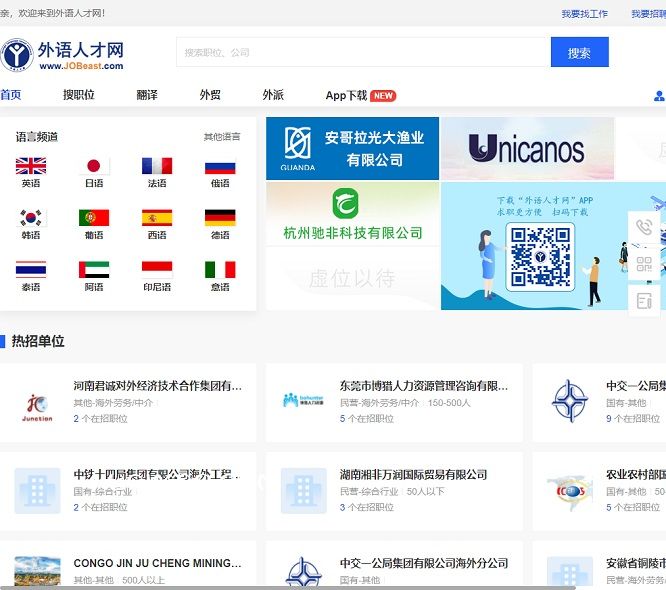Select the French (法语) flag icon
Viewport: 666px width, 590px height.
pos(157,166)
